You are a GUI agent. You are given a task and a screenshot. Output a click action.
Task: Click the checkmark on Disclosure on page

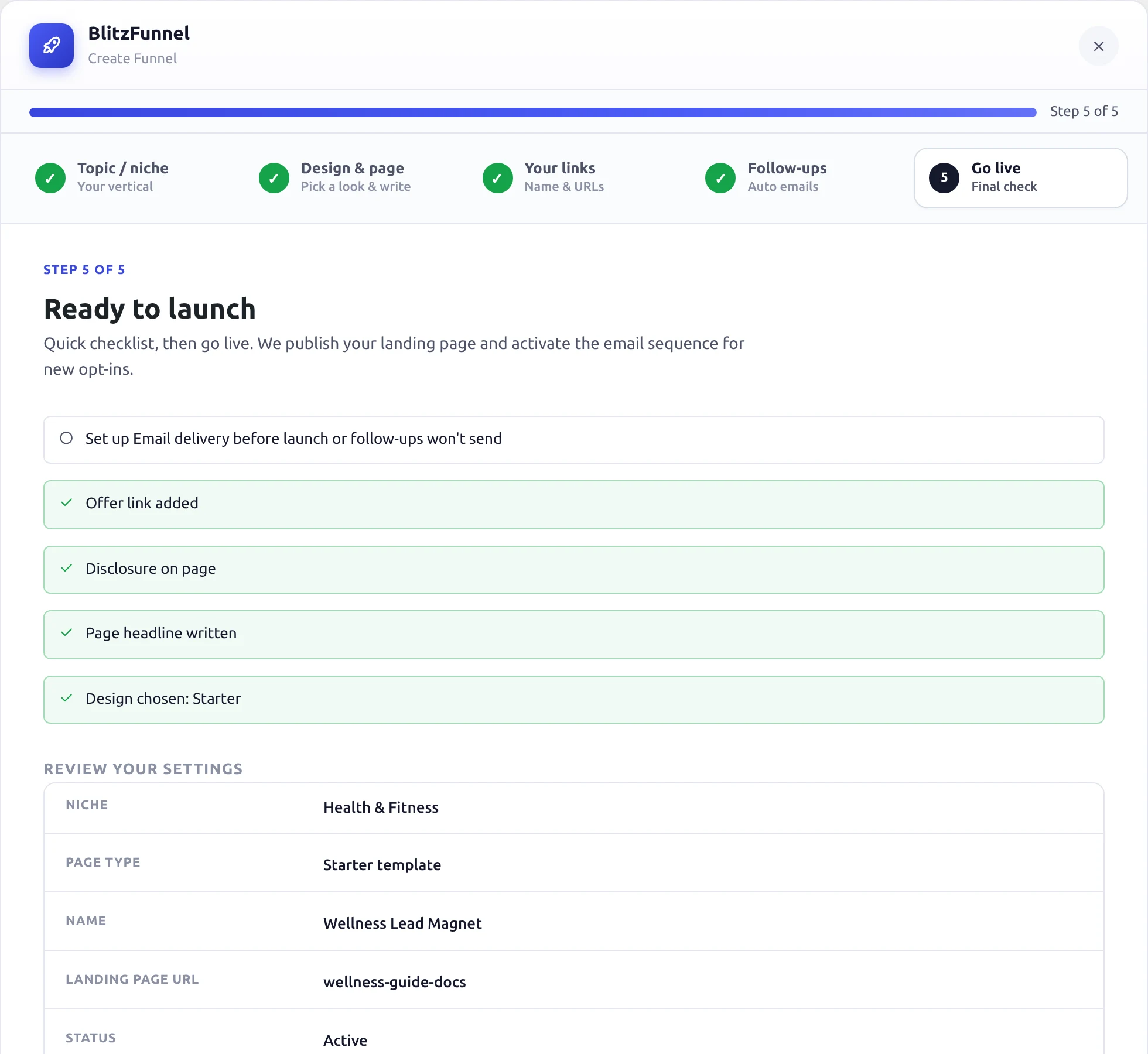(x=67, y=568)
